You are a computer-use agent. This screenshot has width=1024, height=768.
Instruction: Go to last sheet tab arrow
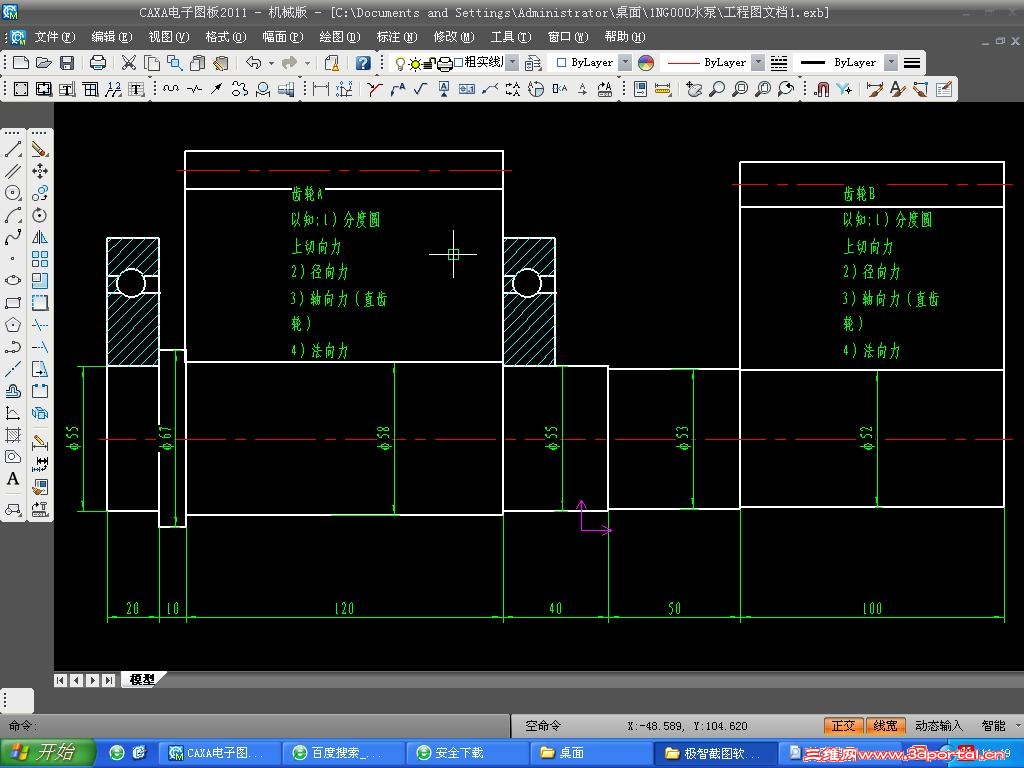point(109,680)
